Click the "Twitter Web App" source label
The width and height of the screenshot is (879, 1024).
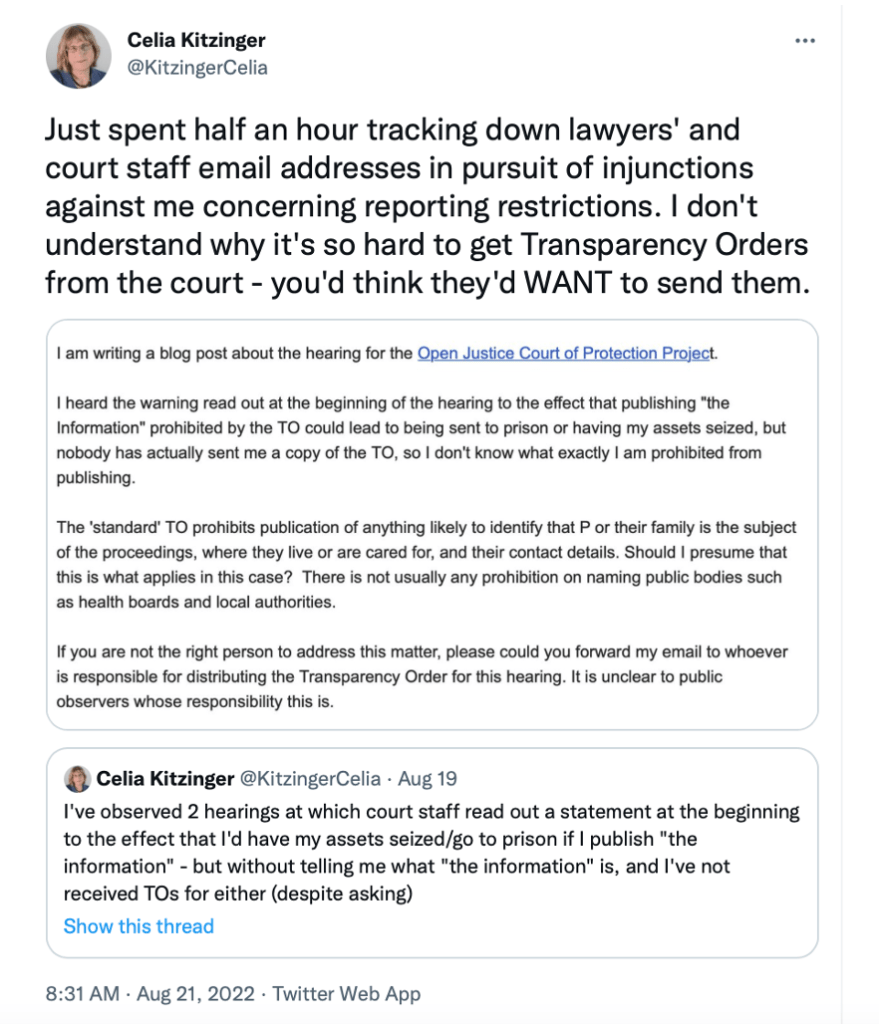[x=346, y=994]
